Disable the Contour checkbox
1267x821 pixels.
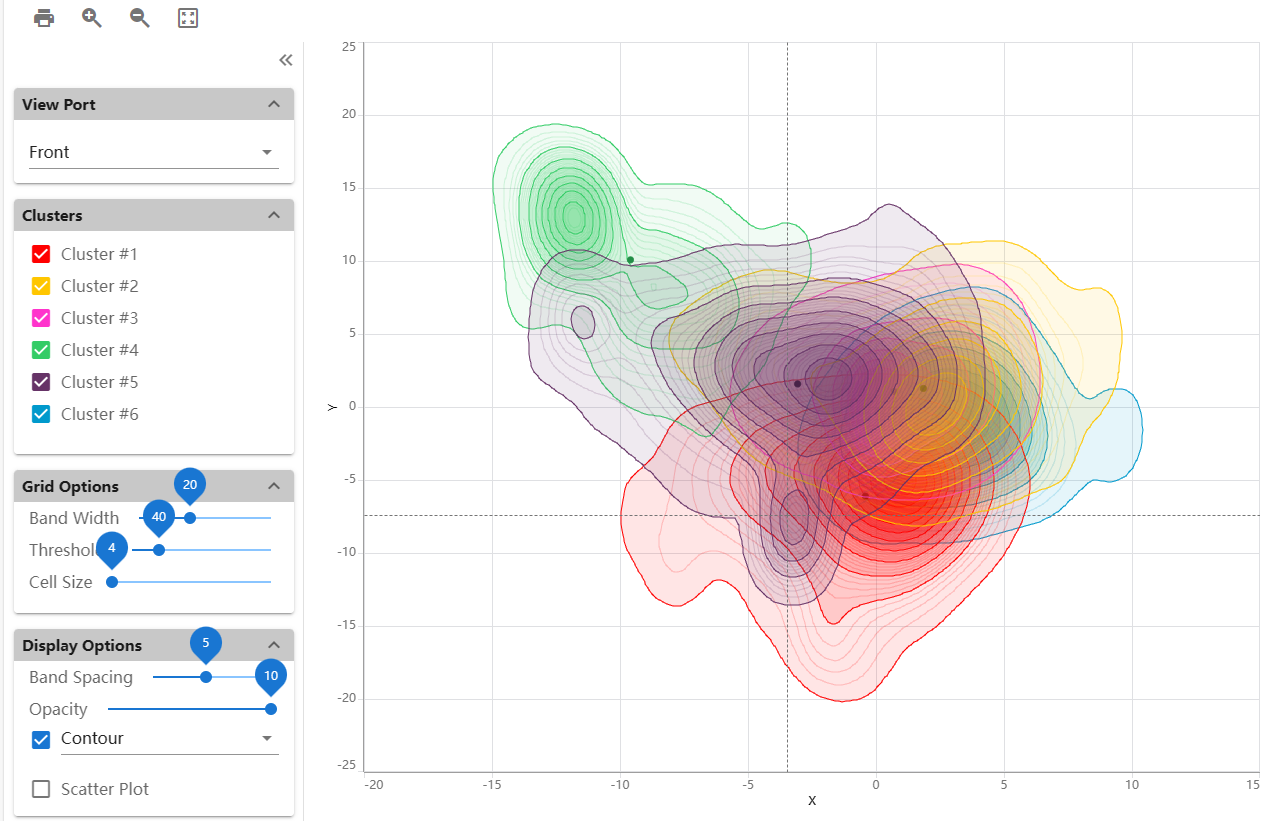pyautogui.click(x=41, y=740)
